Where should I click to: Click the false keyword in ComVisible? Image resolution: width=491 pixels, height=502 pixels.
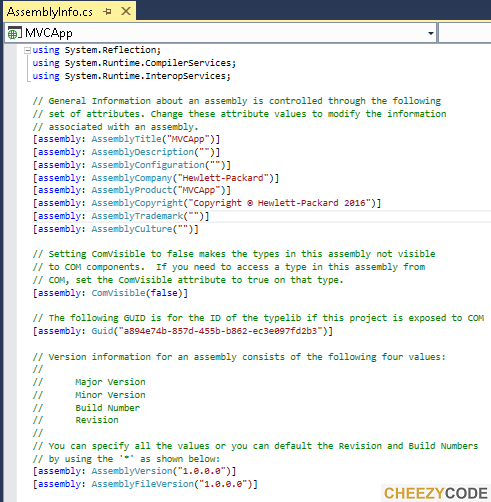coord(164,293)
